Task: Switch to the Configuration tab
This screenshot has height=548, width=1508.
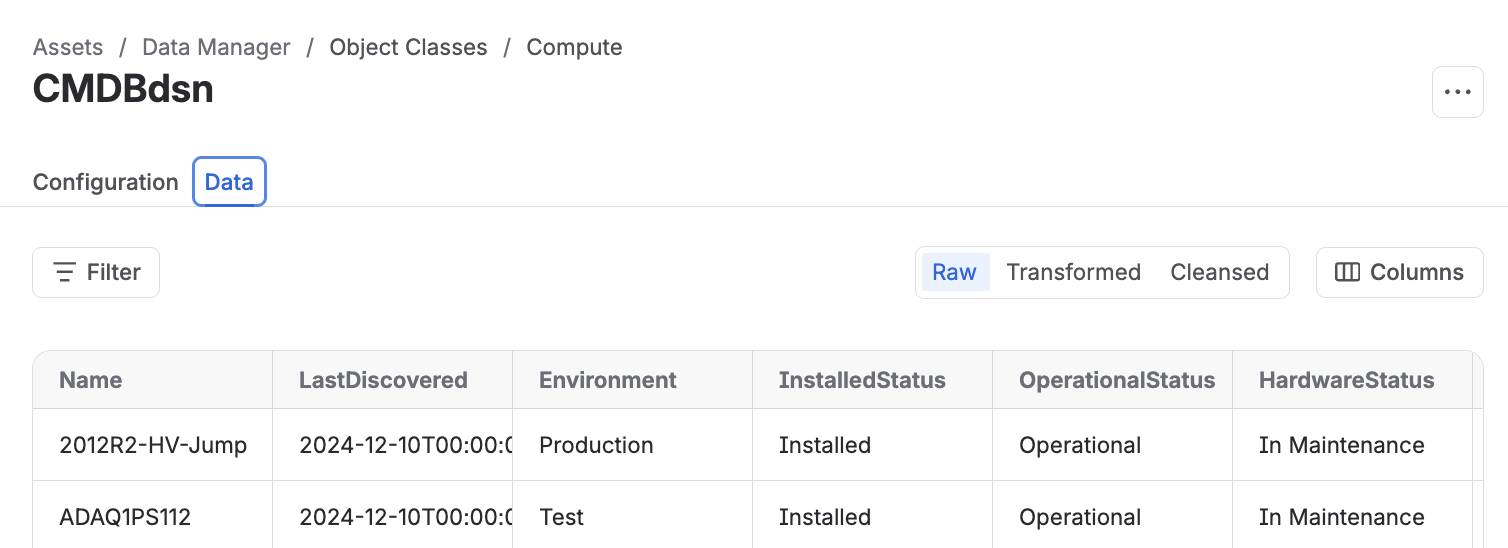Action: click(106, 182)
